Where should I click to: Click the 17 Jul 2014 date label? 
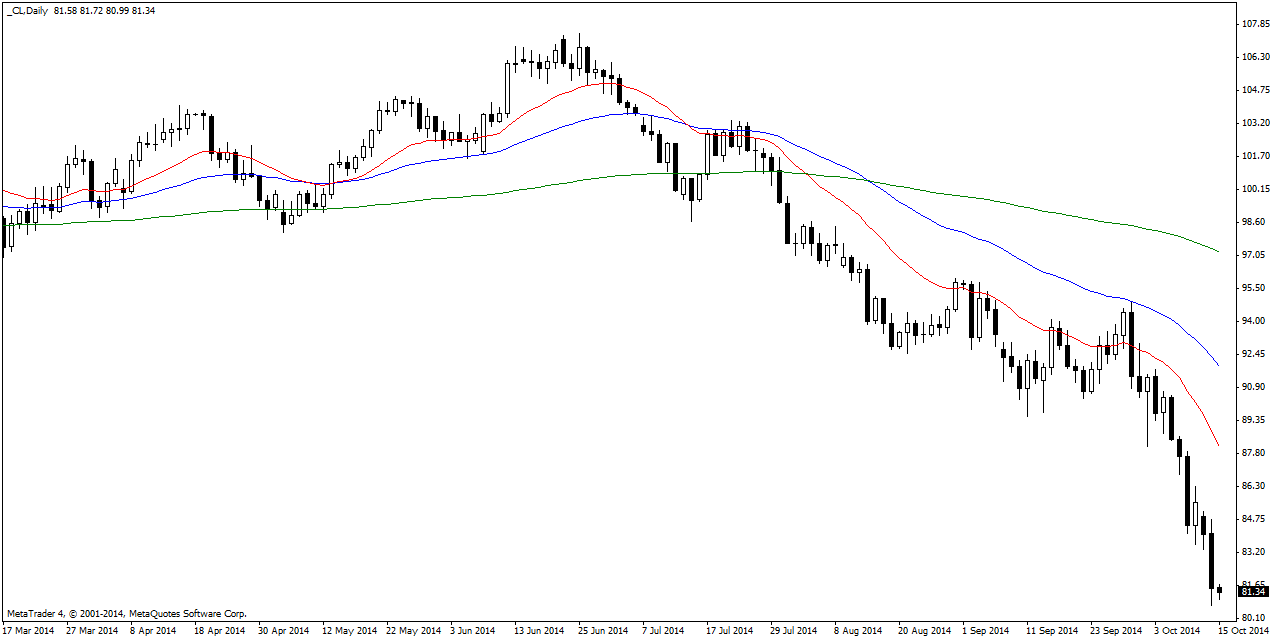click(730, 631)
